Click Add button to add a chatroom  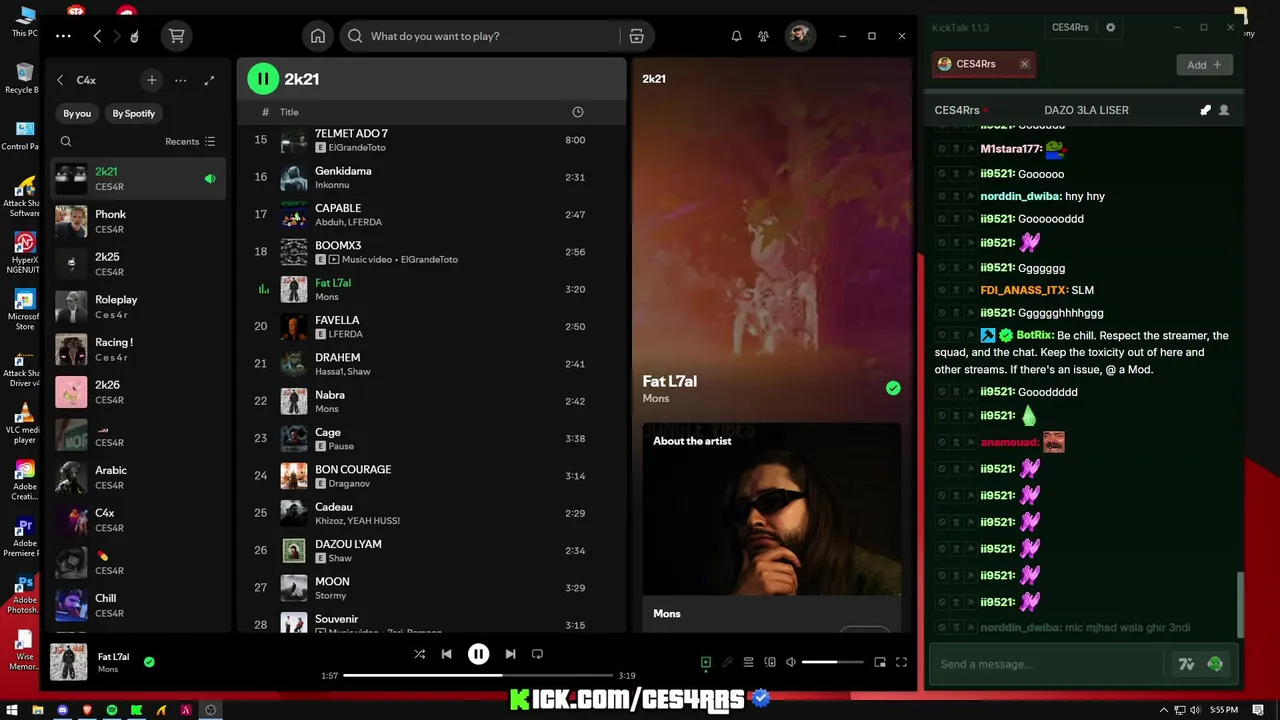pos(1204,65)
